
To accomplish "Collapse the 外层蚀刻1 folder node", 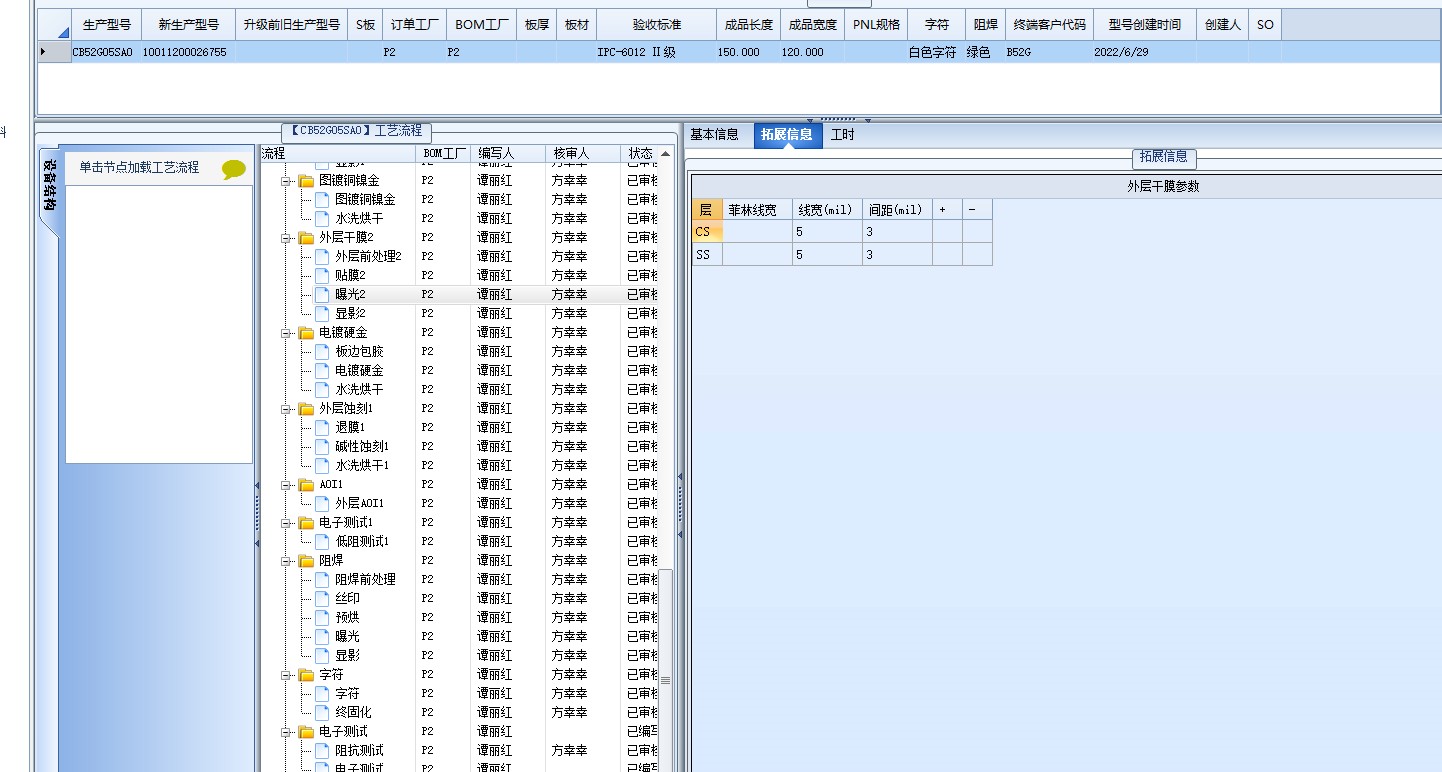I will tap(286, 409).
